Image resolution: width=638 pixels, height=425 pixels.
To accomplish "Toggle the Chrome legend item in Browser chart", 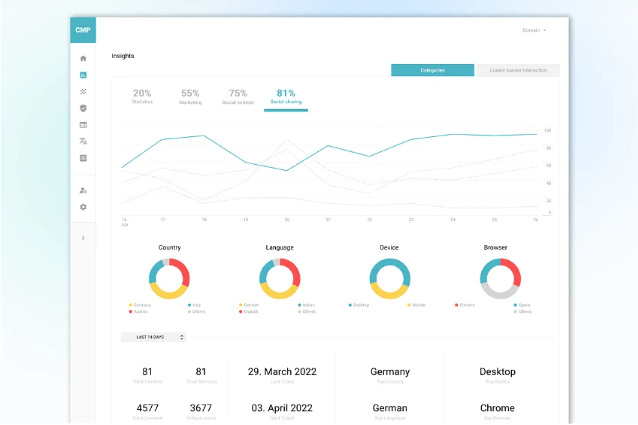I will pyautogui.click(x=466, y=305).
